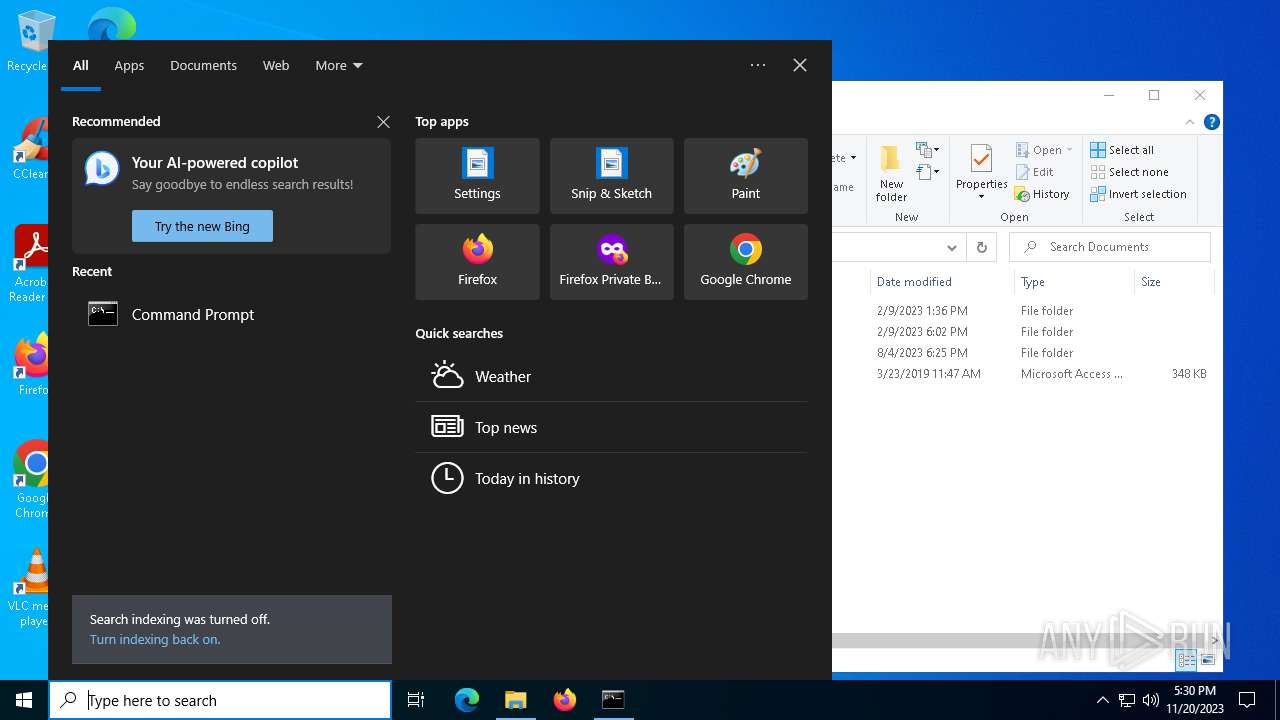Image resolution: width=1280 pixels, height=720 pixels.
Task: Click the taskbar search box
Action: point(220,700)
